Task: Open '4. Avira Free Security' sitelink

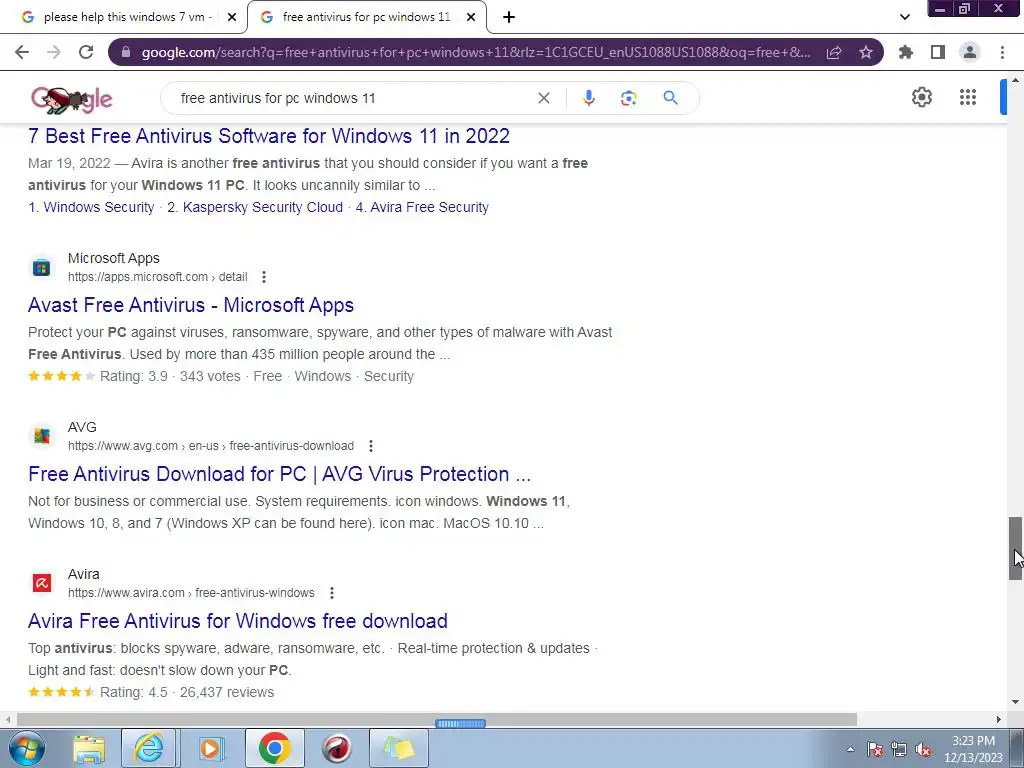Action: (x=422, y=207)
